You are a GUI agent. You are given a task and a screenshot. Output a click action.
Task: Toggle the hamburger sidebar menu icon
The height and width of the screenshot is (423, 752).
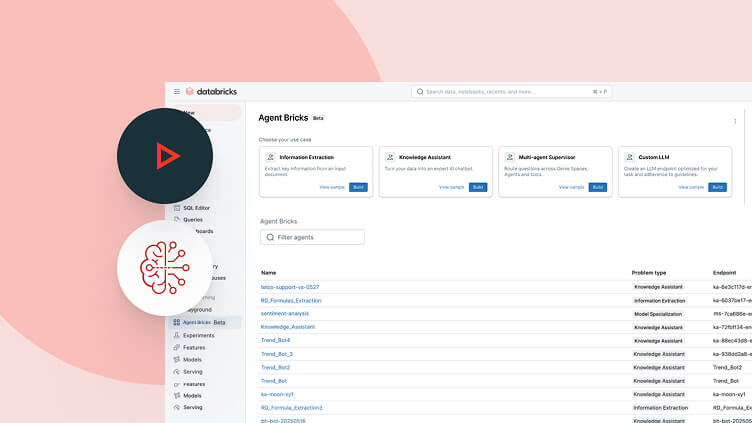point(177,91)
